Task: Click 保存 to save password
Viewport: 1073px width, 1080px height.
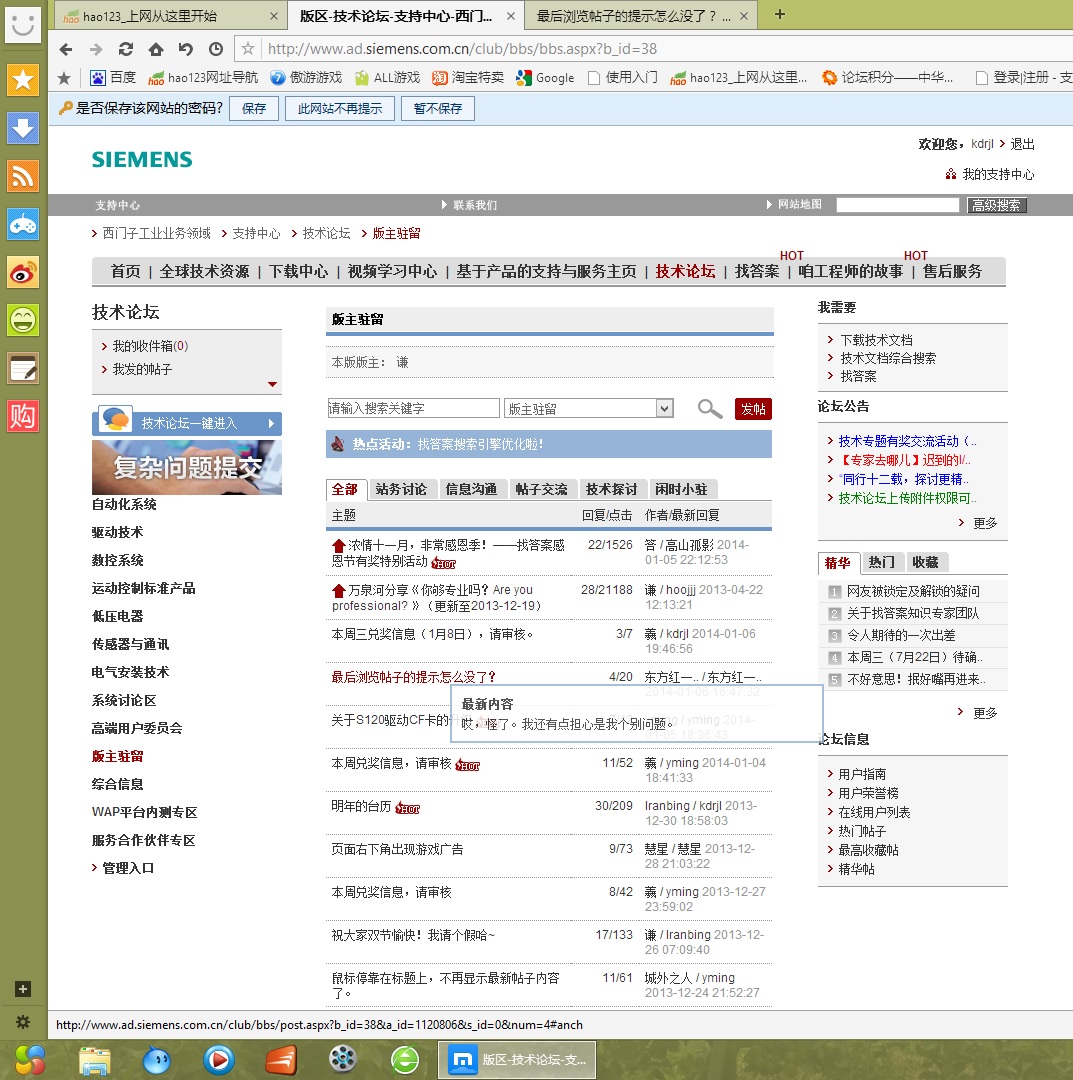Action: tap(254, 108)
